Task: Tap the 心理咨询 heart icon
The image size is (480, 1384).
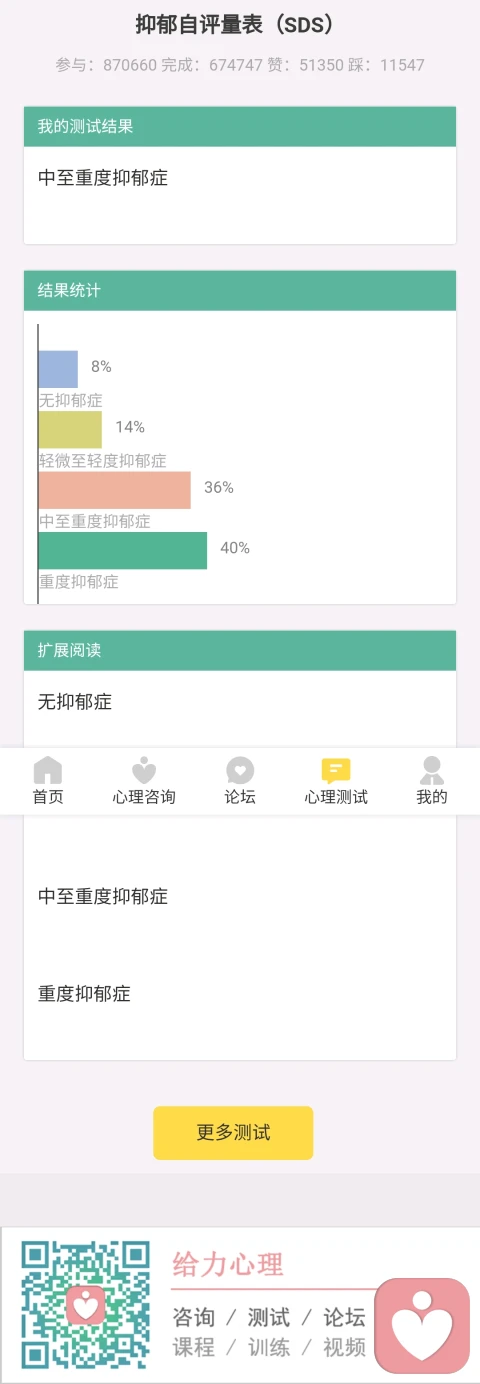Action: click(144, 770)
